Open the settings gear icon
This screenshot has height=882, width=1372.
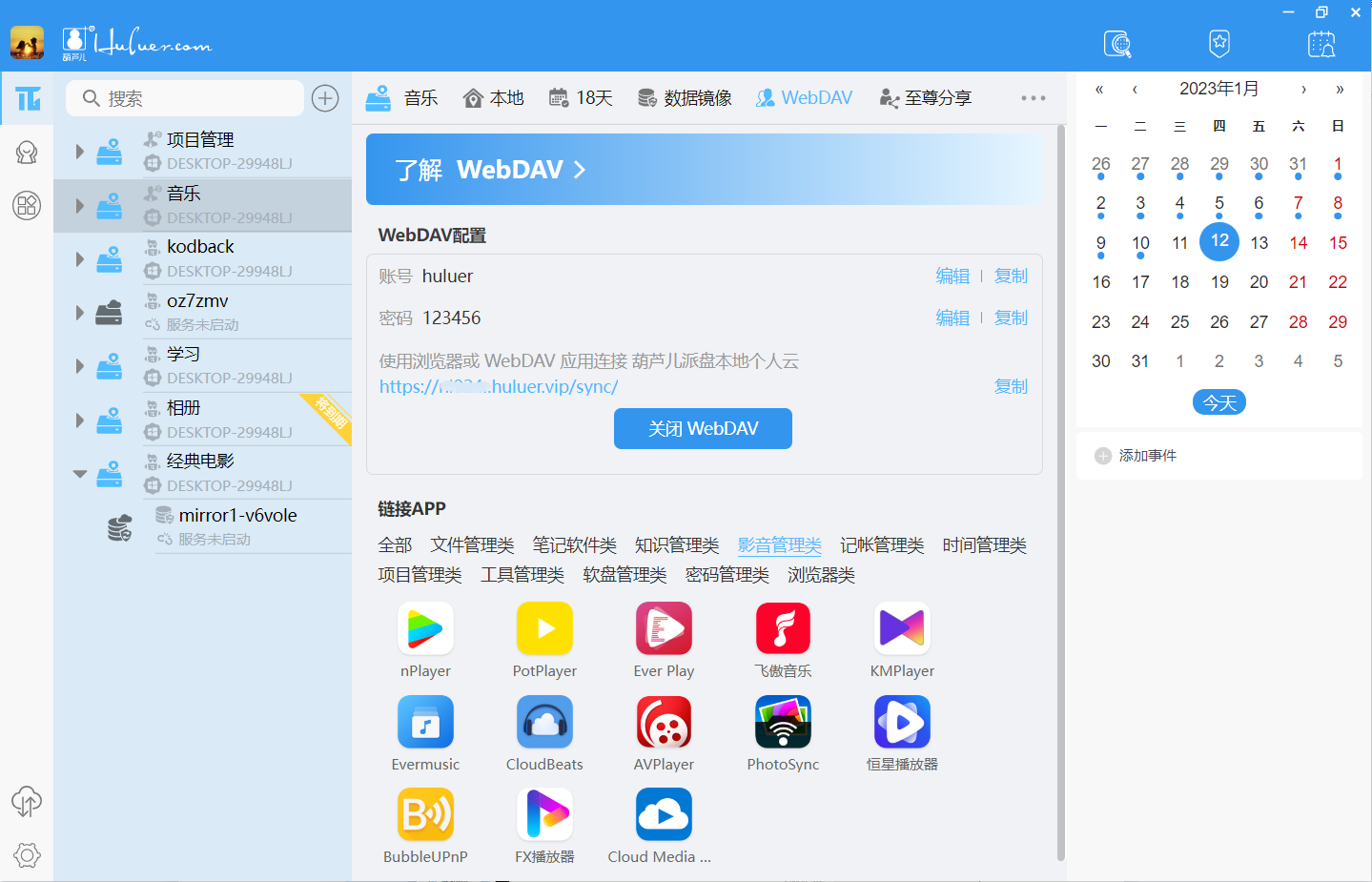click(27, 855)
